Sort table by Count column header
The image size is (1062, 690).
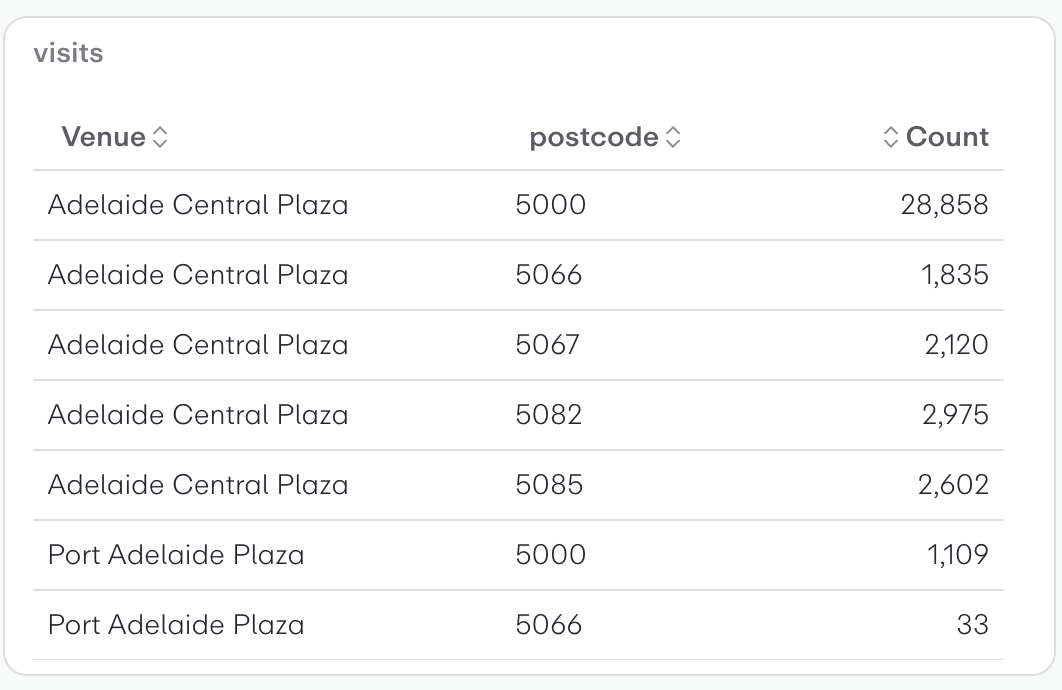pyautogui.click(x=947, y=137)
